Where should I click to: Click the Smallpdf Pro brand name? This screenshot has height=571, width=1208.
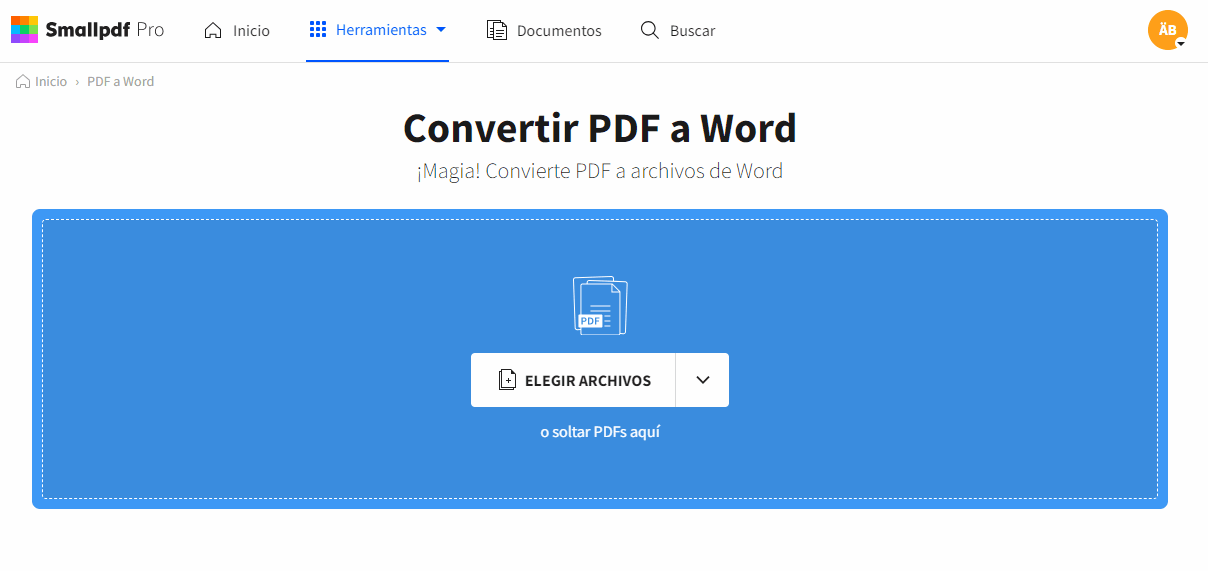click(105, 30)
